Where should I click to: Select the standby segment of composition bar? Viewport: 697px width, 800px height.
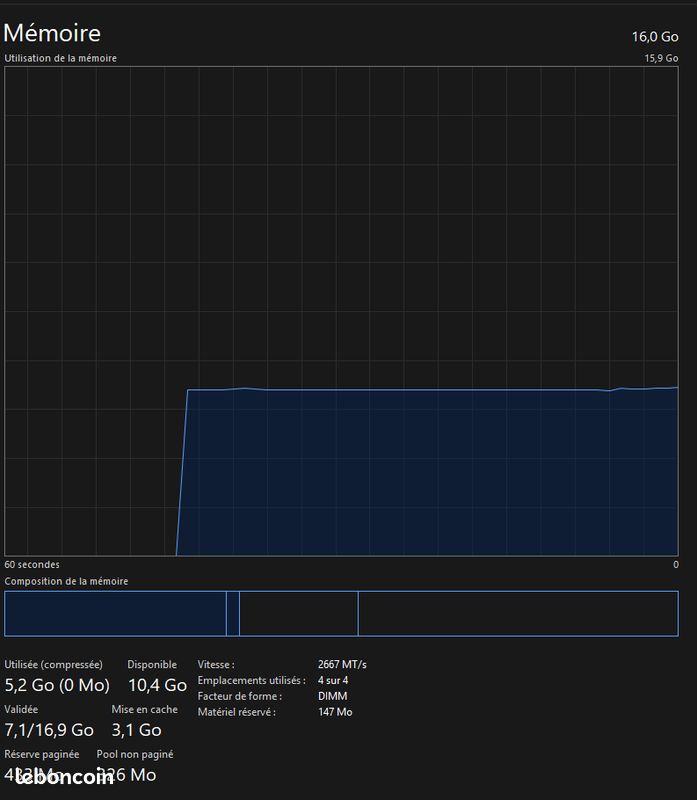(x=298, y=613)
